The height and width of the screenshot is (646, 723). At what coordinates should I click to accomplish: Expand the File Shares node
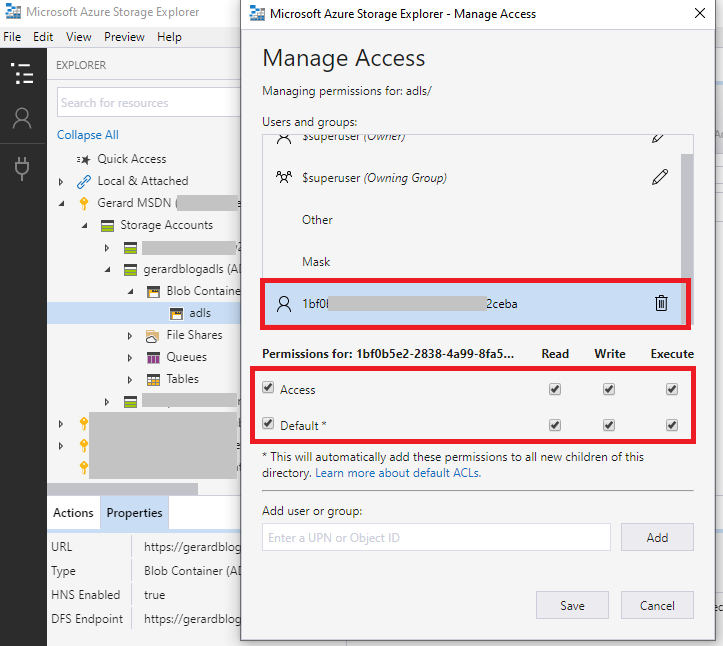(x=130, y=336)
